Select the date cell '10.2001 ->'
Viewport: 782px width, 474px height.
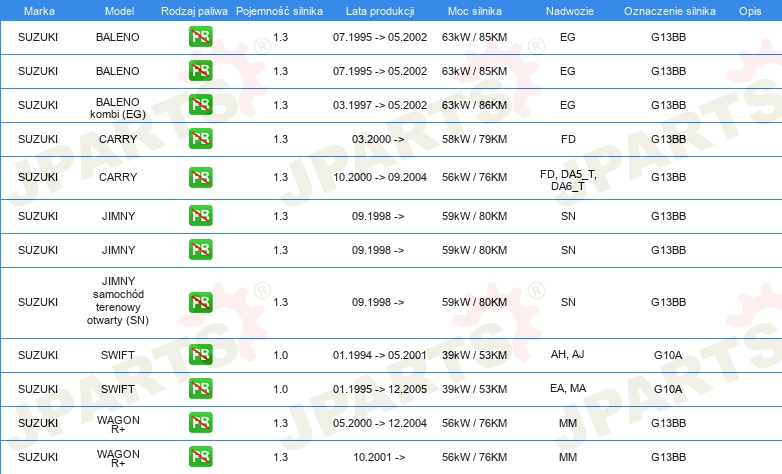pos(379,457)
